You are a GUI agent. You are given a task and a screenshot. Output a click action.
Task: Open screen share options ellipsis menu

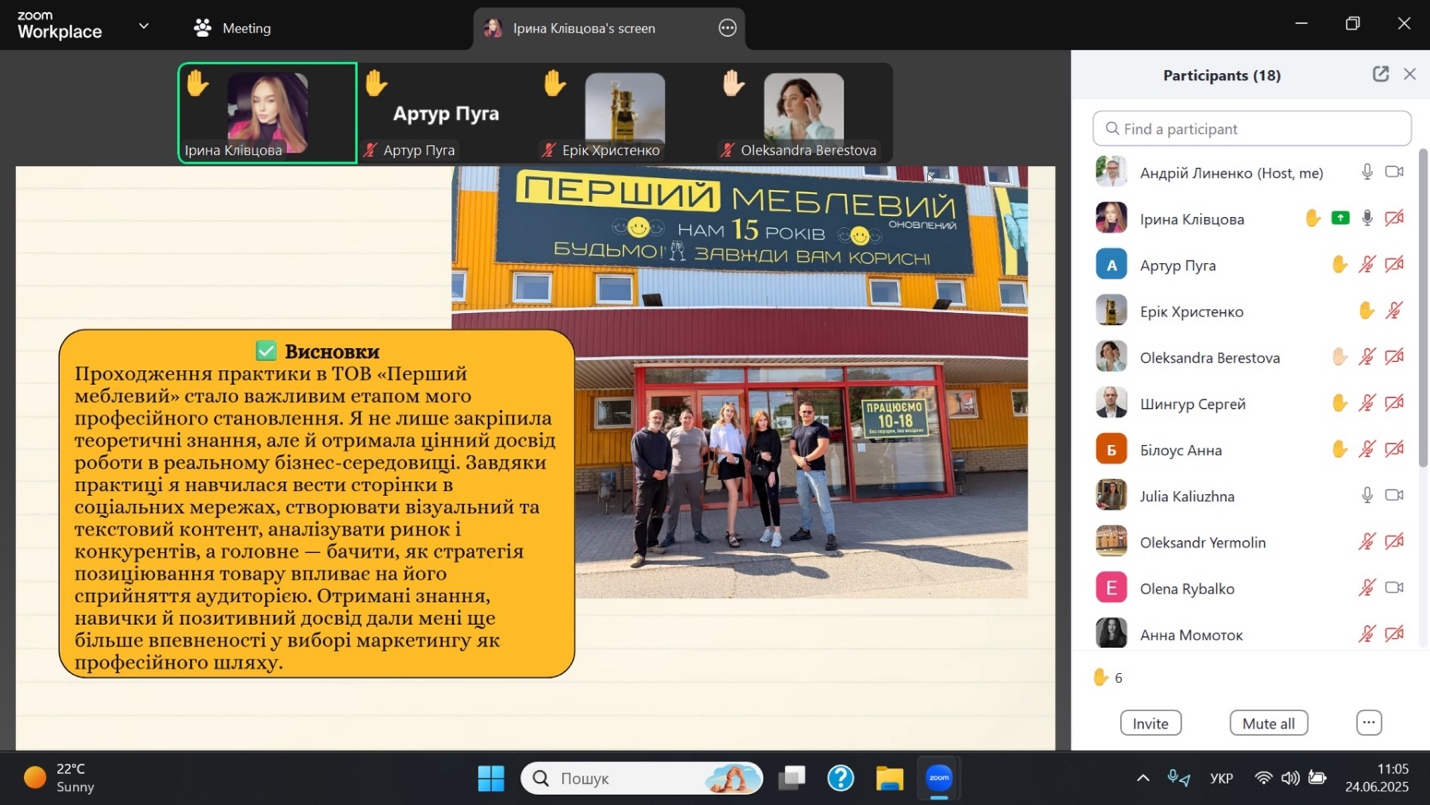click(728, 28)
